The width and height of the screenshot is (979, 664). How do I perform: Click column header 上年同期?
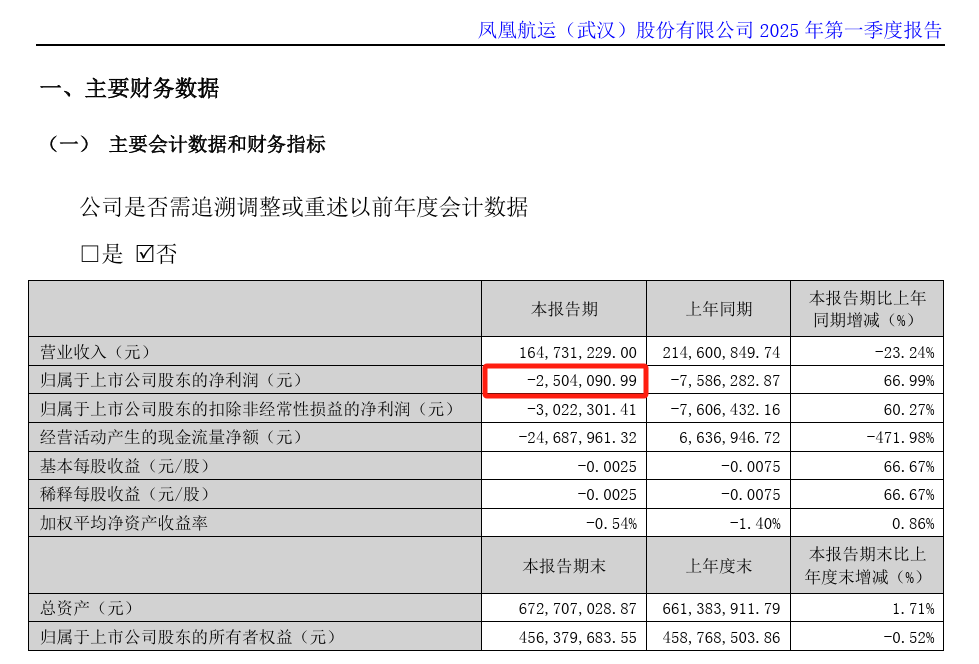pyautogui.click(x=719, y=309)
